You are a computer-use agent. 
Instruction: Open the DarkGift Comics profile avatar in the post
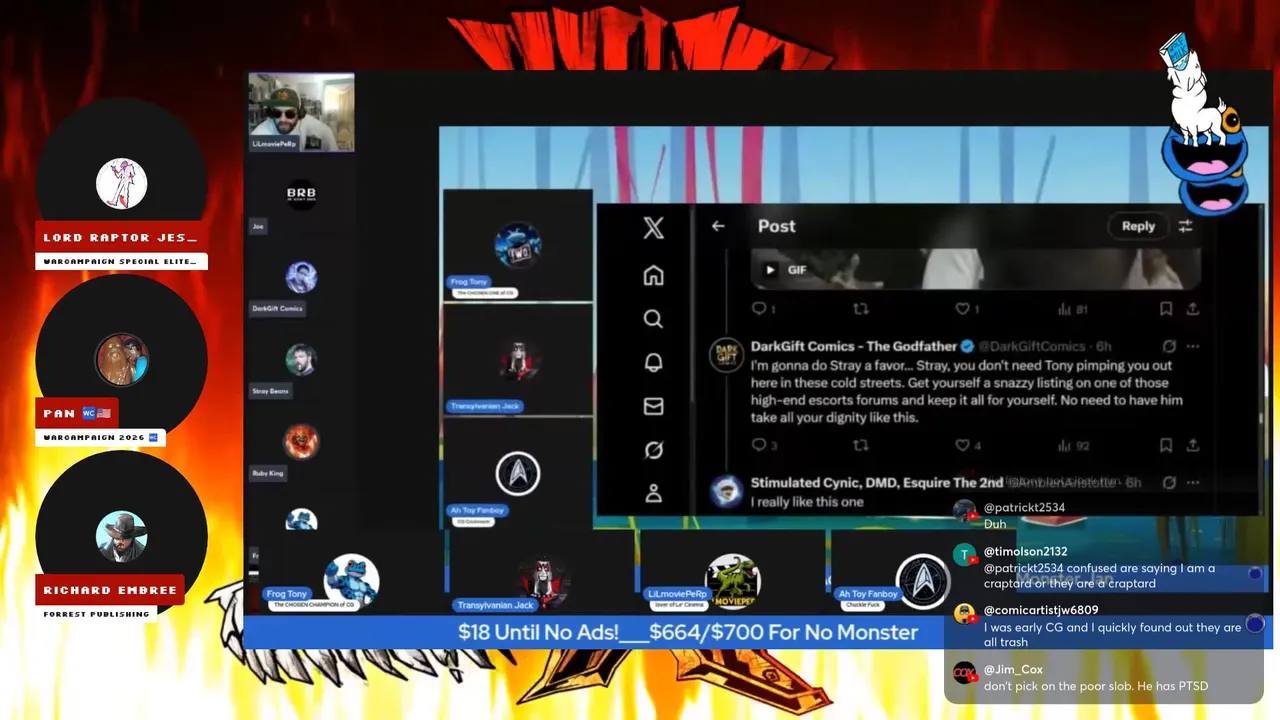(725, 354)
